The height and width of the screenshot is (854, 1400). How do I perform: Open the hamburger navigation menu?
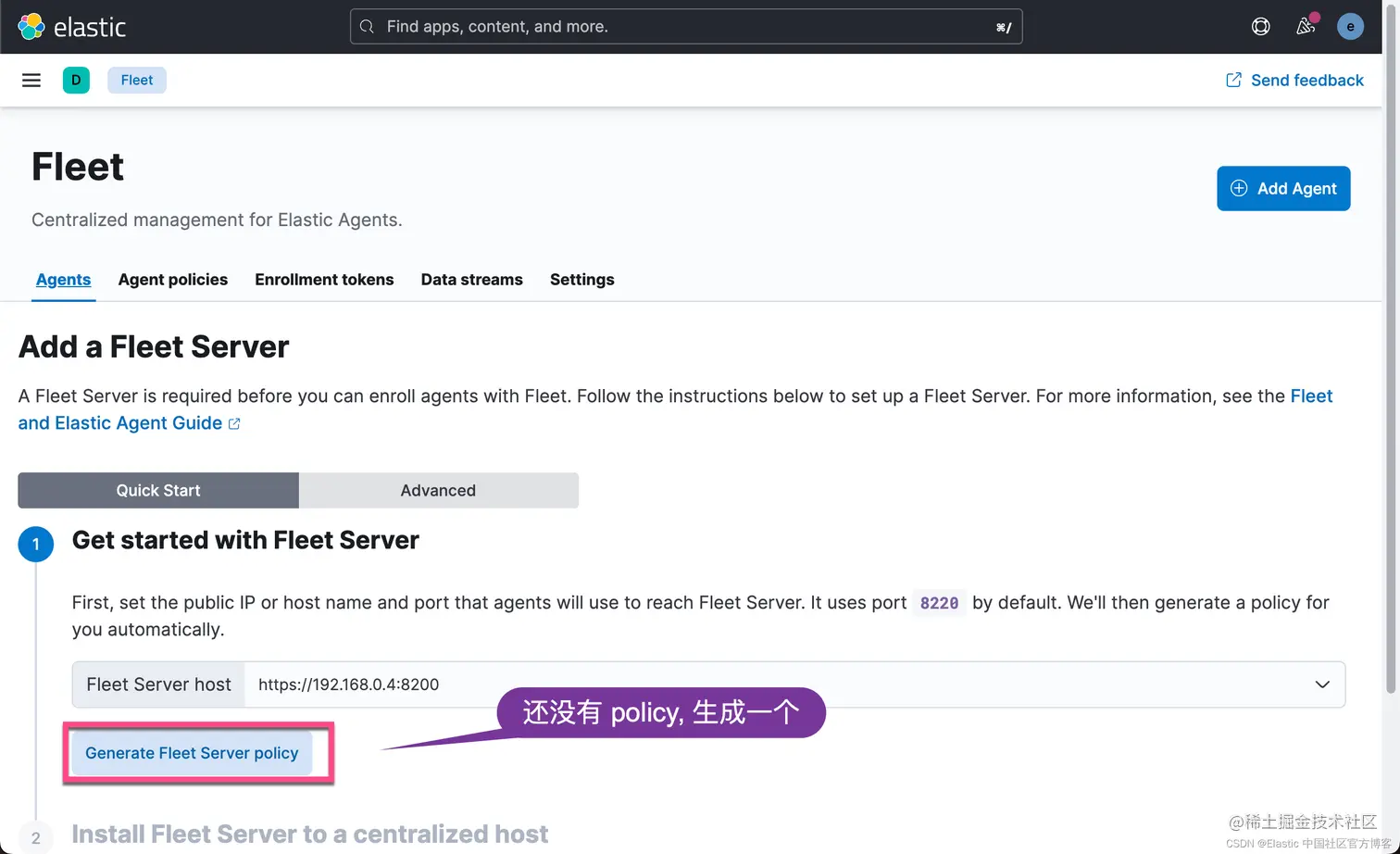[x=31, y=81]
